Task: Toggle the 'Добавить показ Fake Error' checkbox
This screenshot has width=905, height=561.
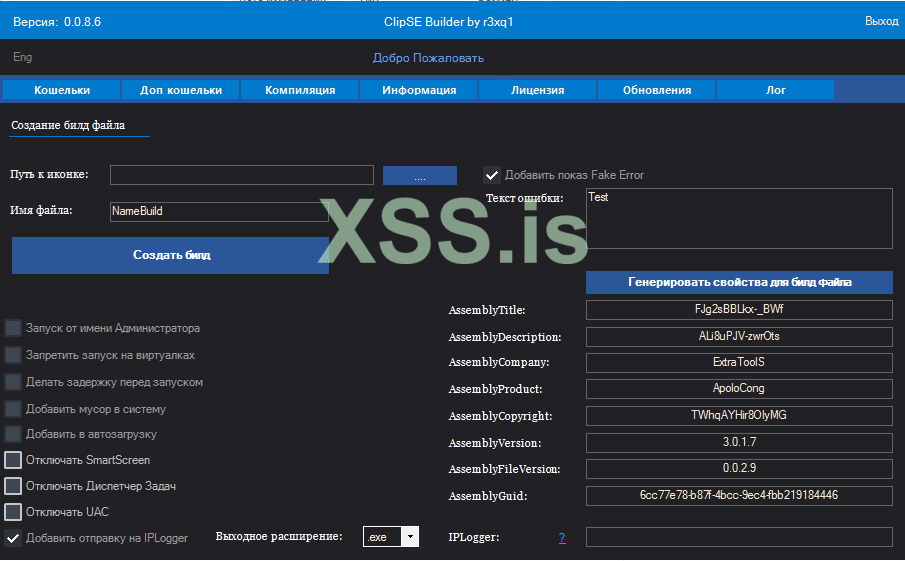Action: [492, 175]
